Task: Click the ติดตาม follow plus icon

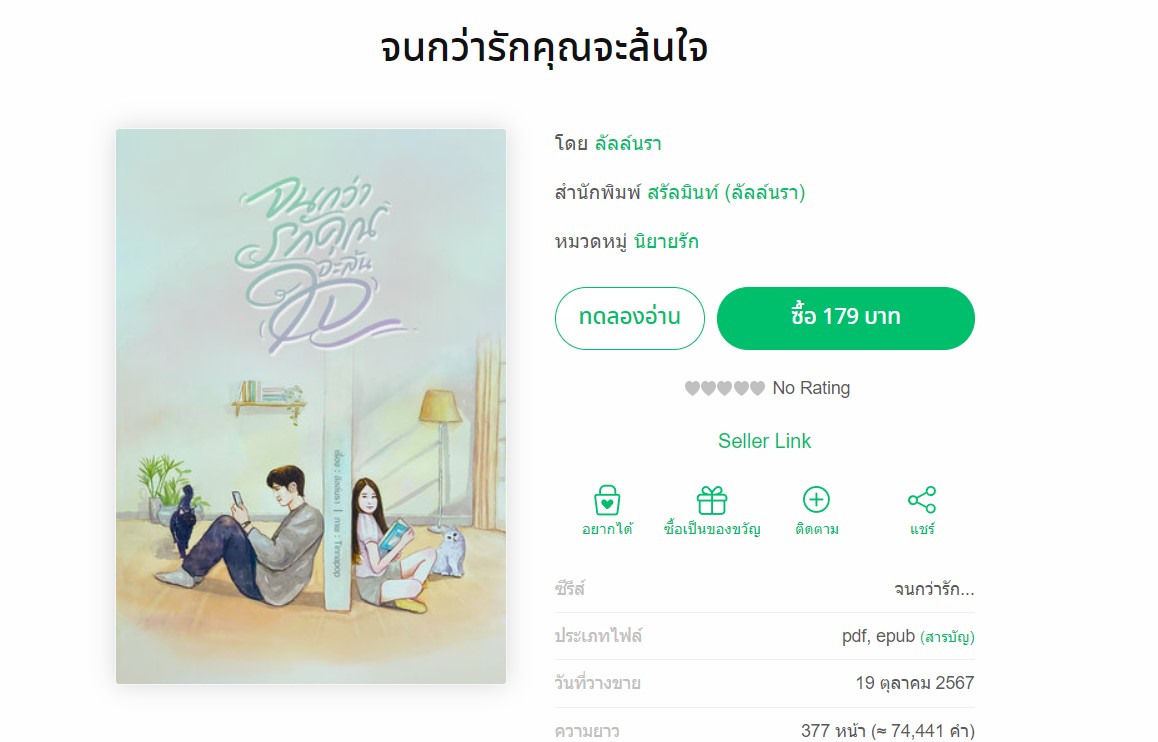Action: 816,500
